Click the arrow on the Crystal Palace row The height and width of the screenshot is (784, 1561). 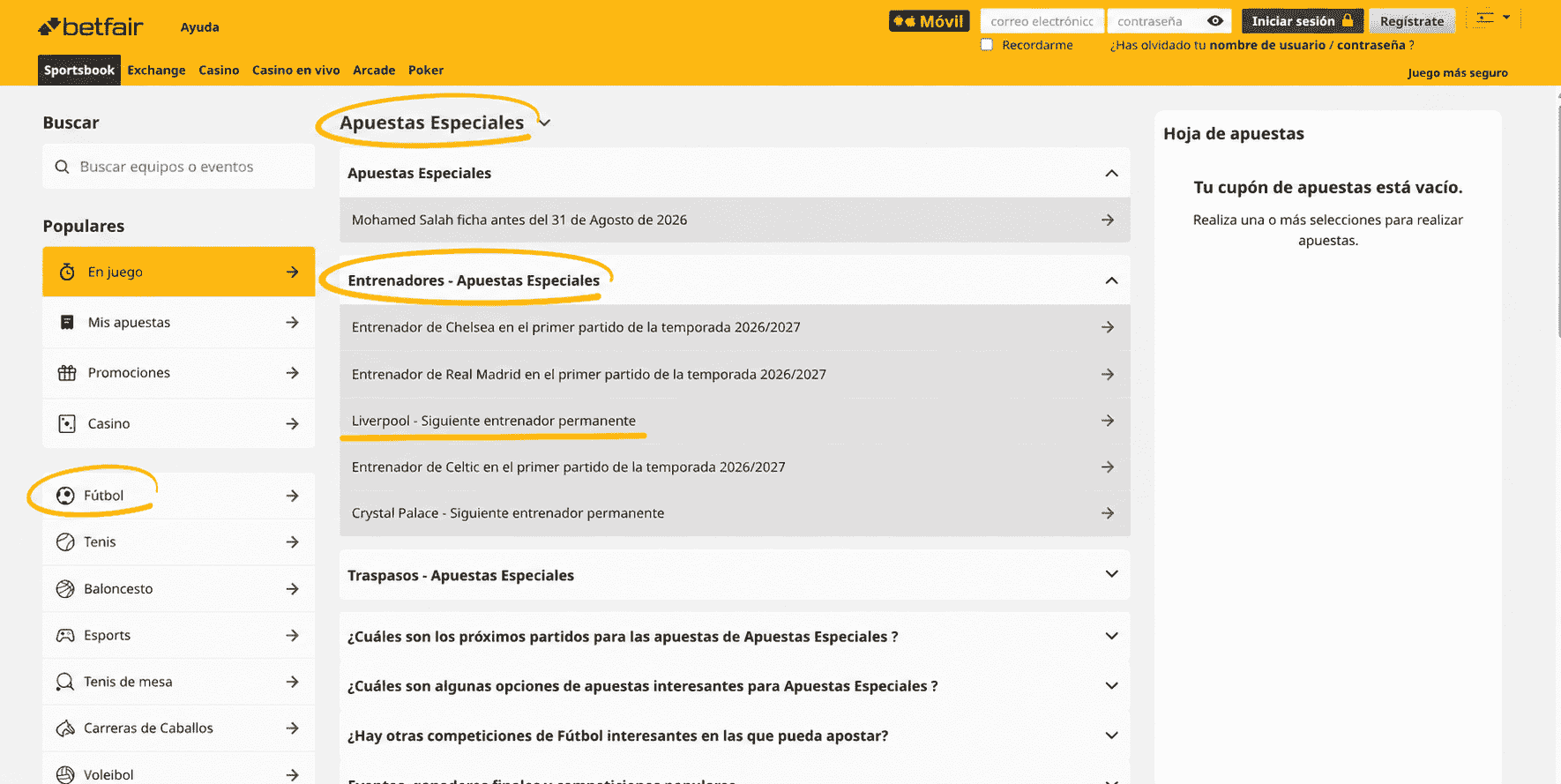click(x=1108, y=513)
